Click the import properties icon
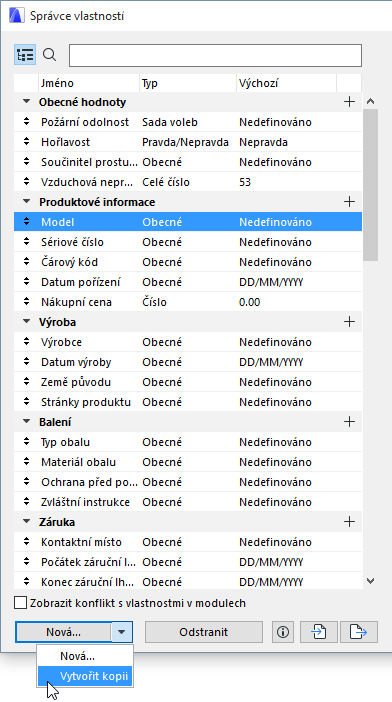The width and height of the screenshot is (392, 702). (319, 632)
